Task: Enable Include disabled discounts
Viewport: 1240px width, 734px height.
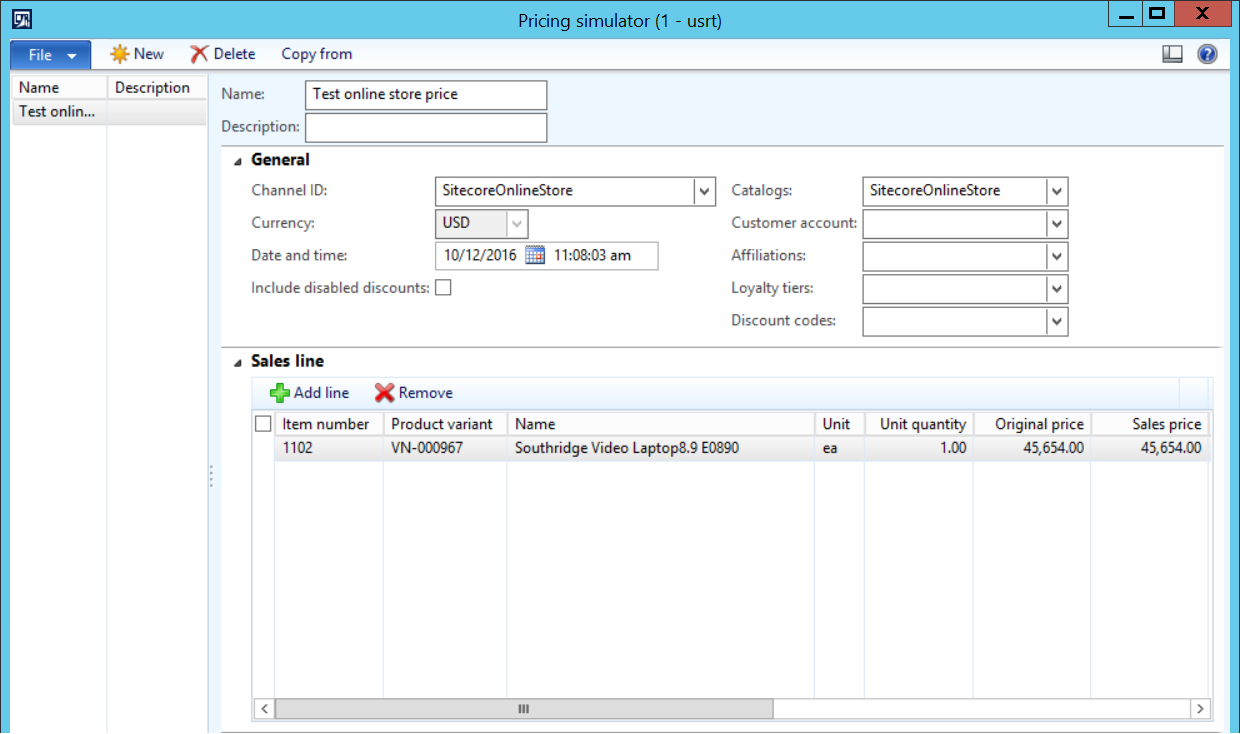Action: click(x=441, y=287)
